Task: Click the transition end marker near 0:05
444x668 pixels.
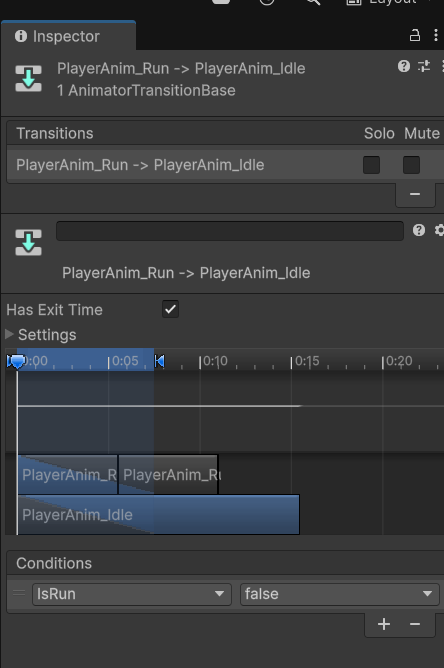Action: click(x=159, y=361)
